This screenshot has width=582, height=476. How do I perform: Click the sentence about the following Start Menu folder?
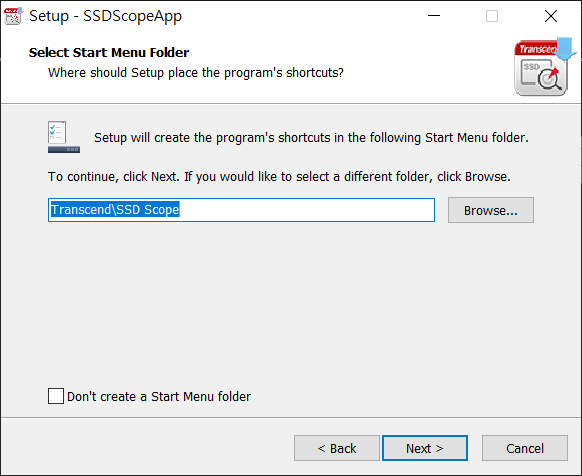tap(311, 138)
